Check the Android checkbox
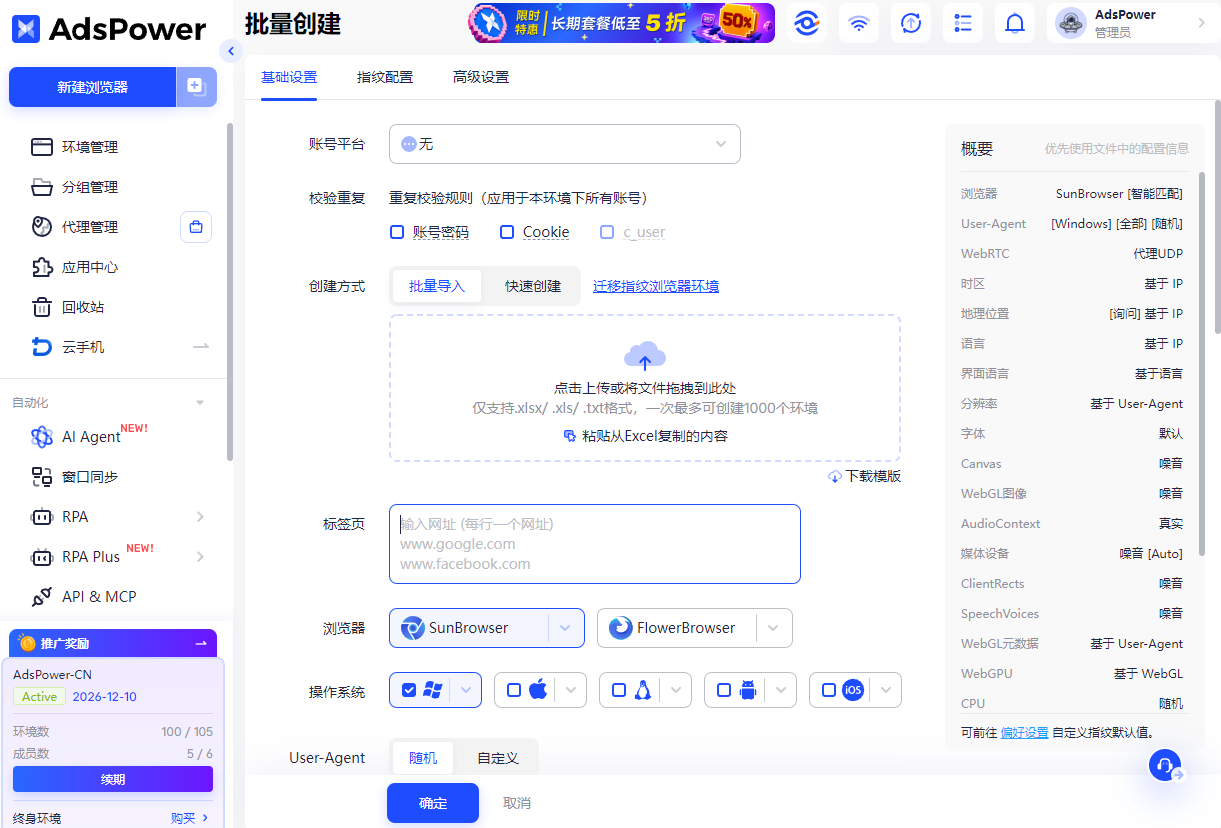Screen dimensions: 1221x828 click(x=724, y=690)
